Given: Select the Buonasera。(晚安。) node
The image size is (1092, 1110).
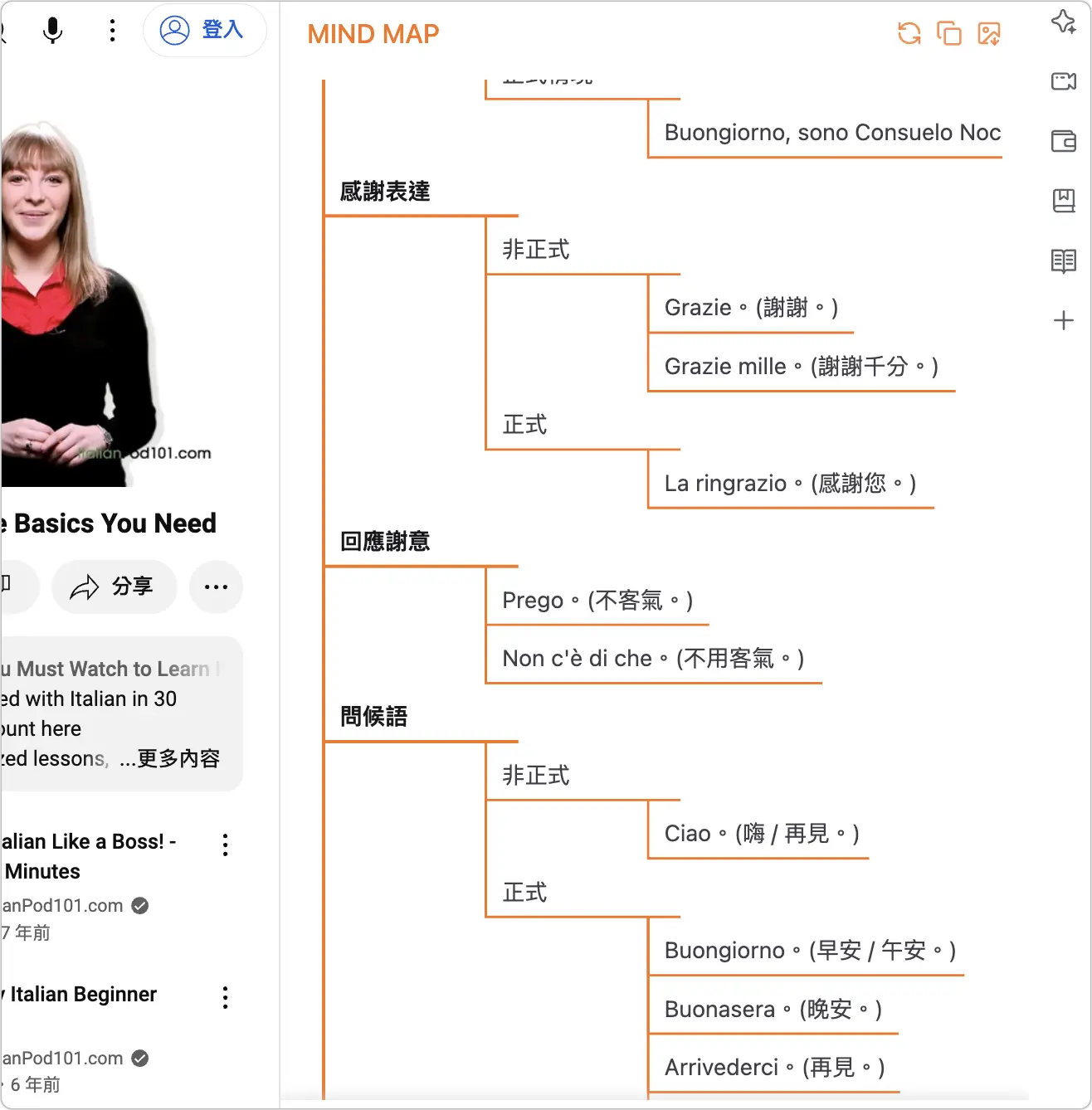Looking at the screenshot, I should point(773,1010).
